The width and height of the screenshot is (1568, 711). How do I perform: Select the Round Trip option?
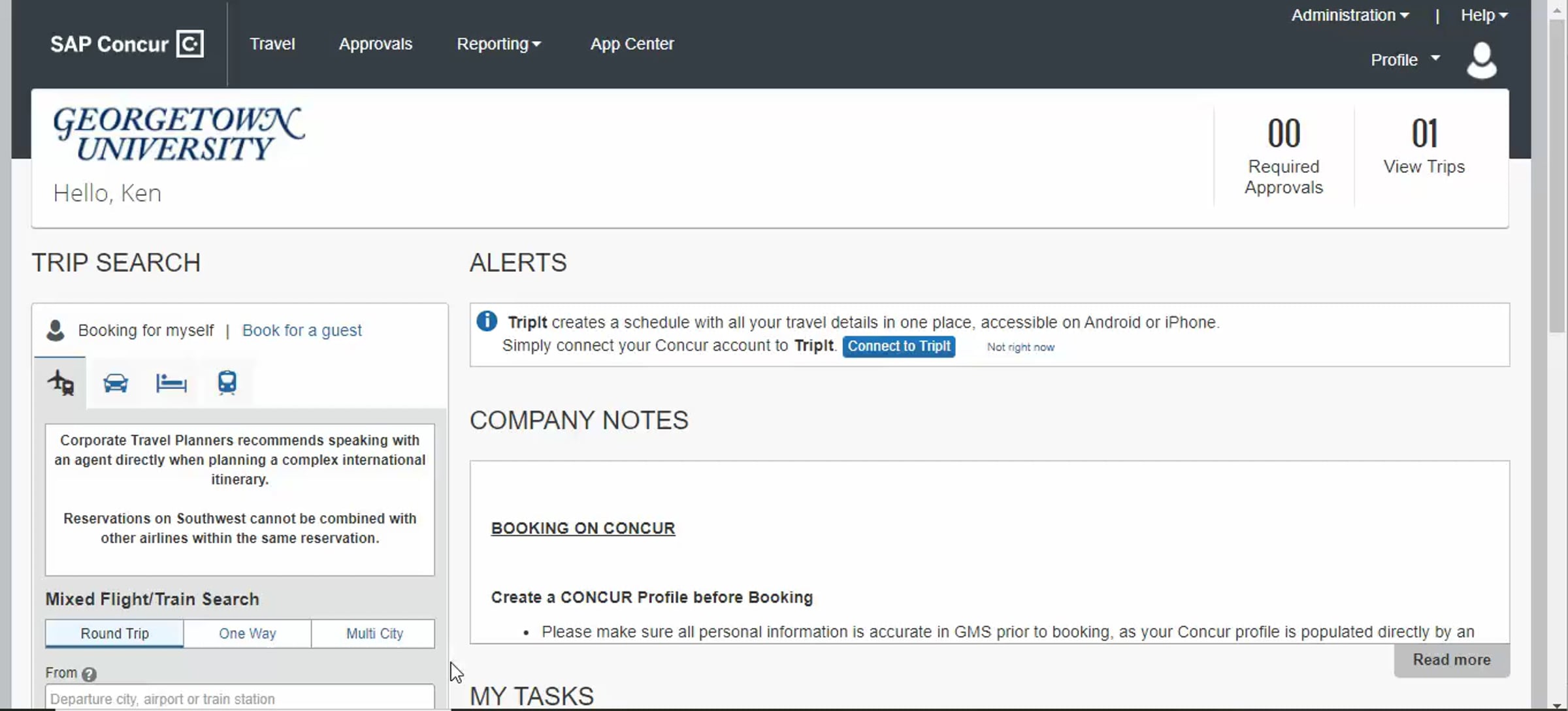tap(114, 633)
